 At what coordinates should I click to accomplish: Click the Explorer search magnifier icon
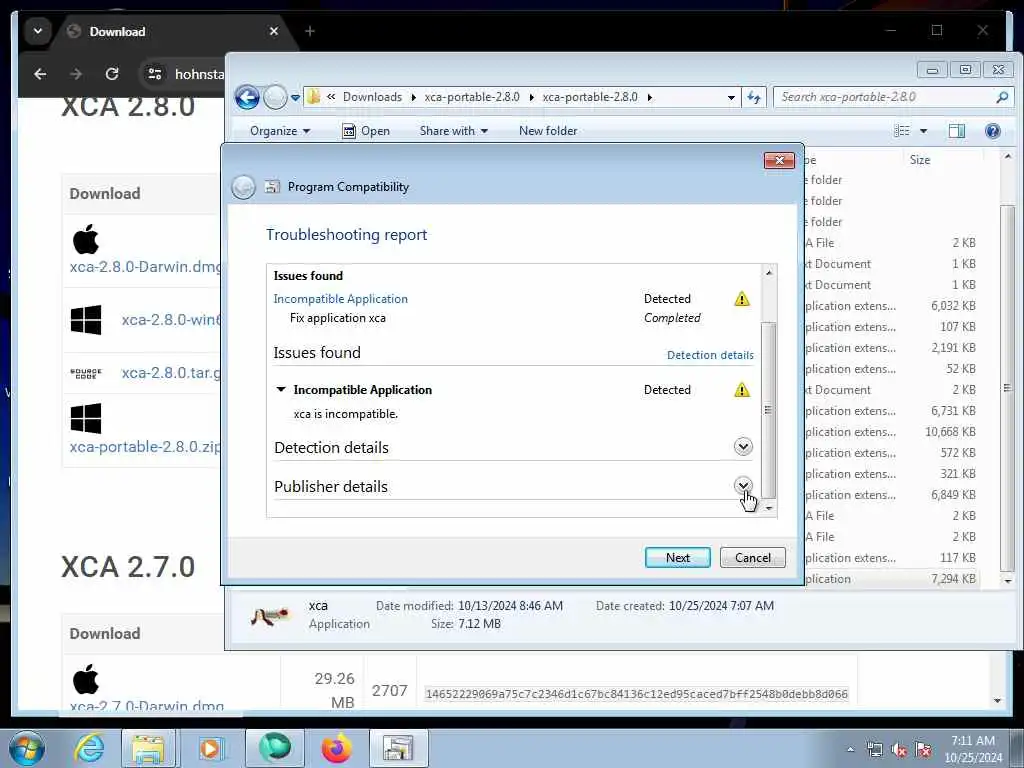click(x=1002, y=97)
